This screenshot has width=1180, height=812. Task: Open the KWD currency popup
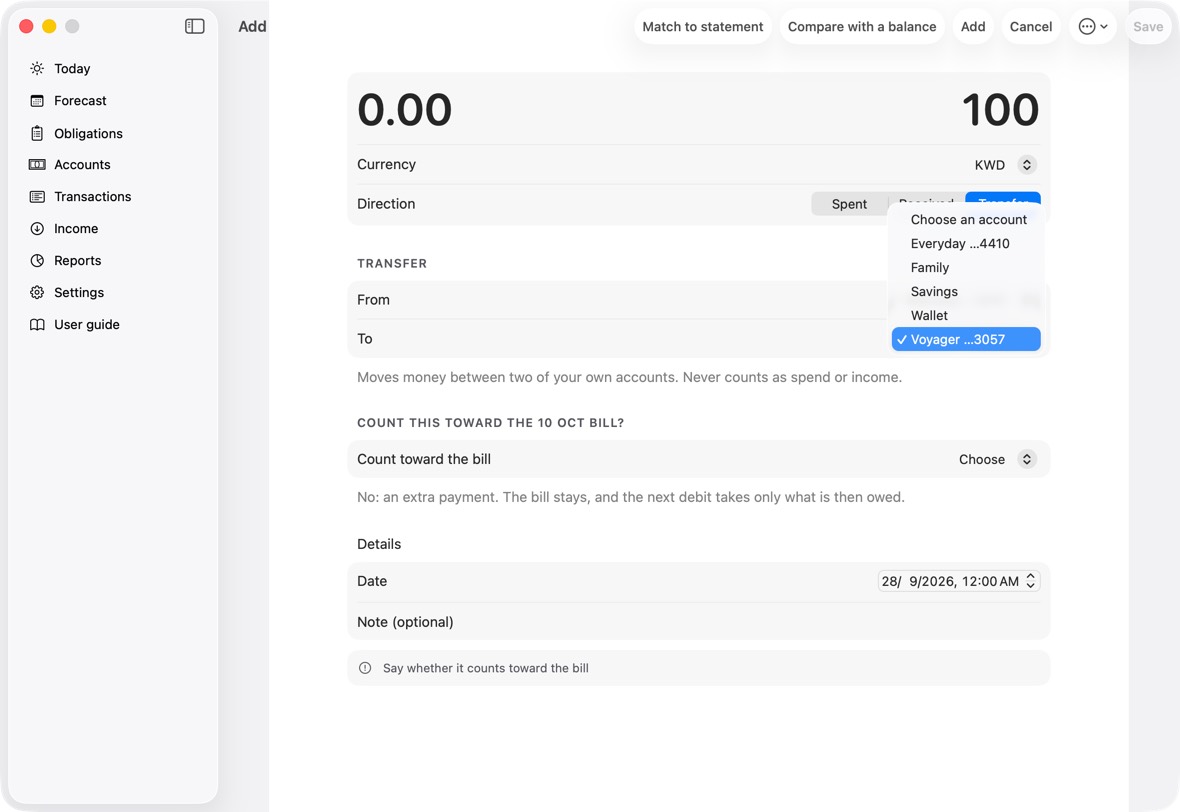coord(1005,165)
